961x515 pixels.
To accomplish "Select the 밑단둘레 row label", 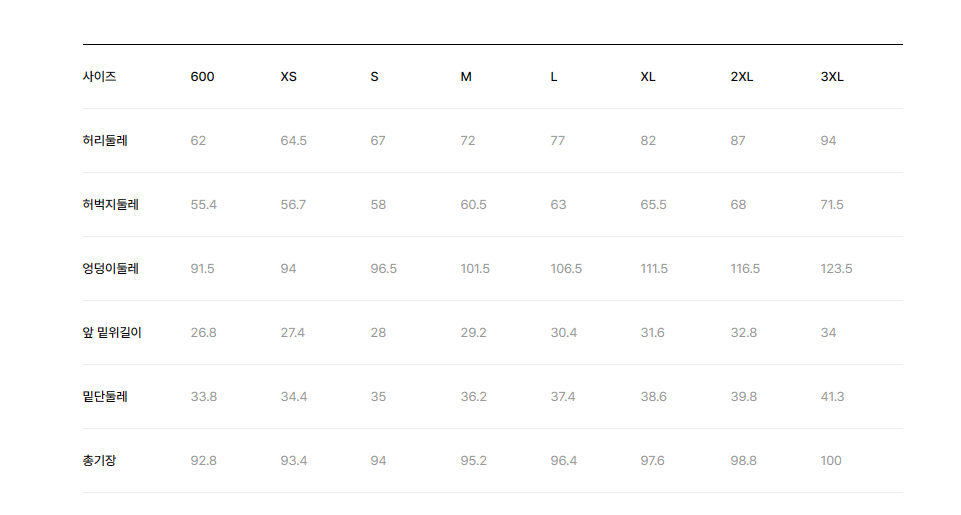I will coord(105,397).
